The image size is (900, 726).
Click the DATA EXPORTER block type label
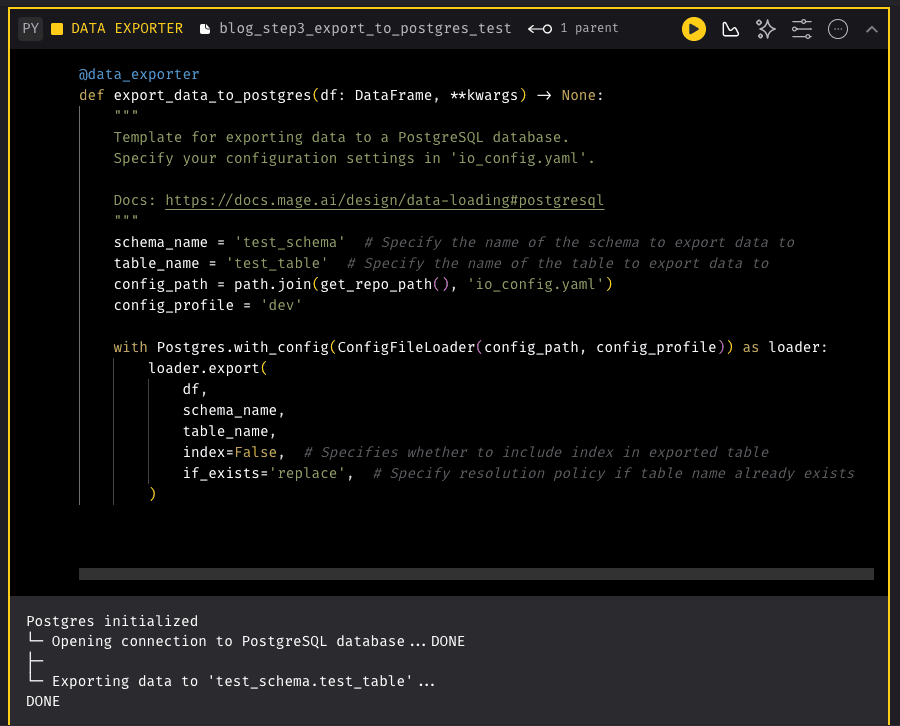[x=127, y=28]
